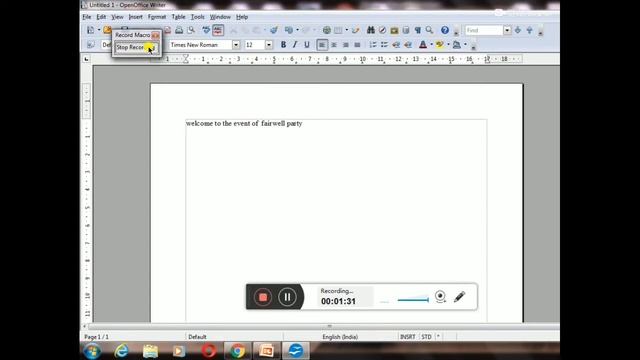Expand the font size dropdown arrow
The width and height of the screenshot is (640, 360).
tap(269, 44)
